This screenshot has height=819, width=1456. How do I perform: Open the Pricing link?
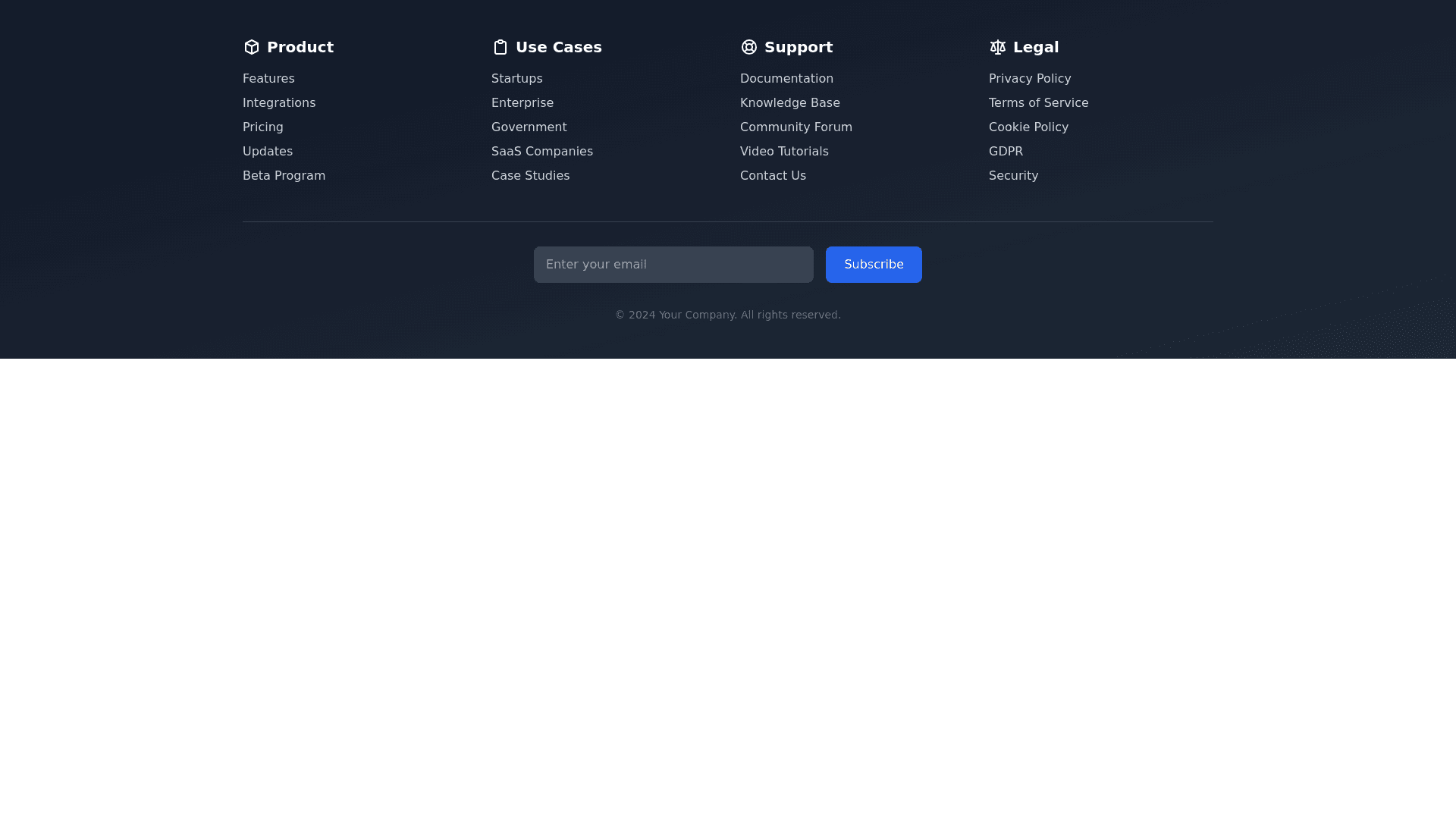[x=263, y=127]
